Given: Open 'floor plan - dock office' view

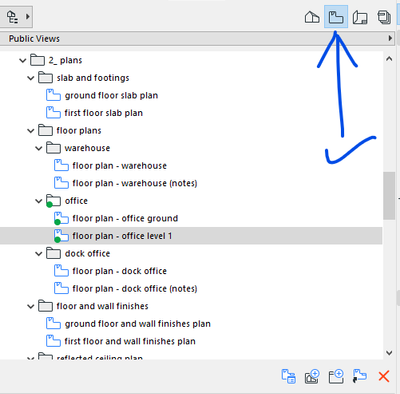Looking at the screenshot, I should (119, 271).
